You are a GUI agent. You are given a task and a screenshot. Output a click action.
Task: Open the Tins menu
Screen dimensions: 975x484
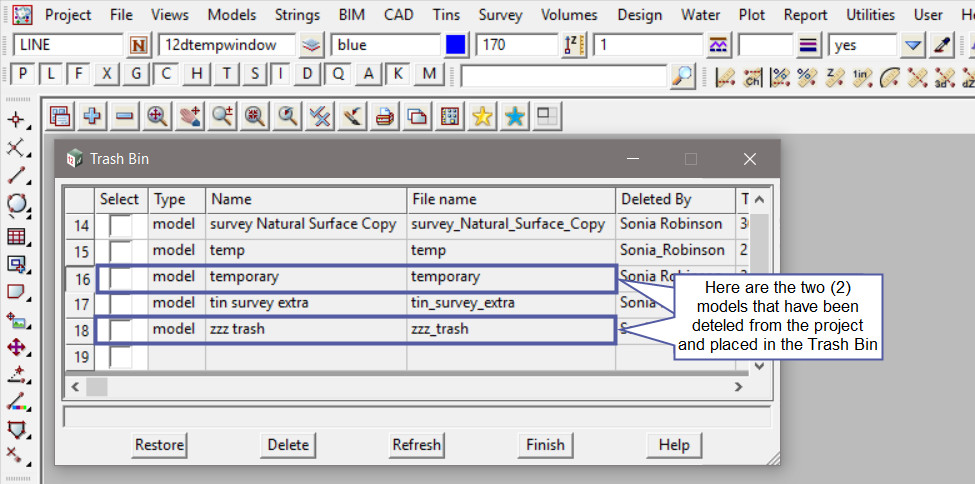tap(446, 15)
